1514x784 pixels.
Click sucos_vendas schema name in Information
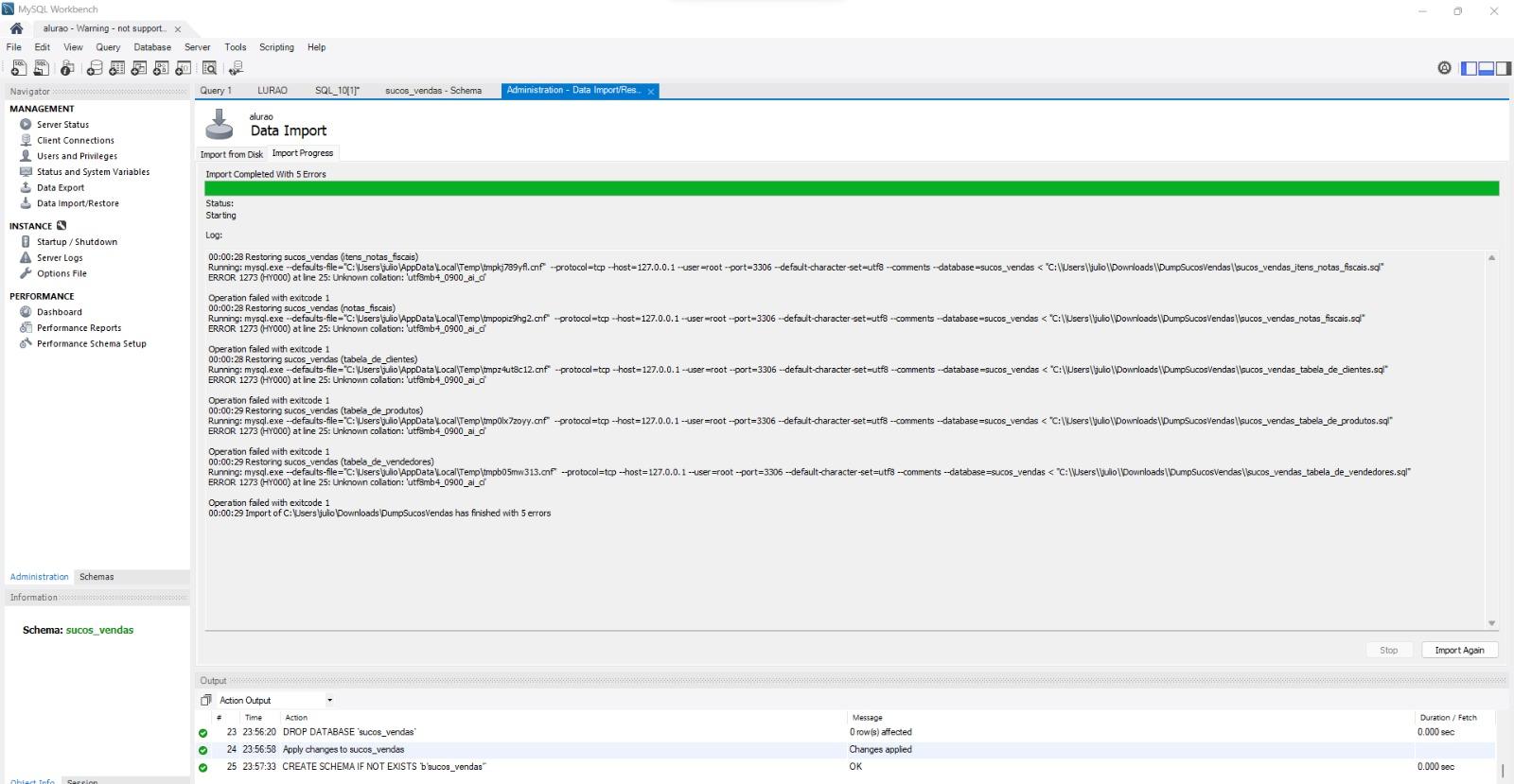(x=99, y=630)
